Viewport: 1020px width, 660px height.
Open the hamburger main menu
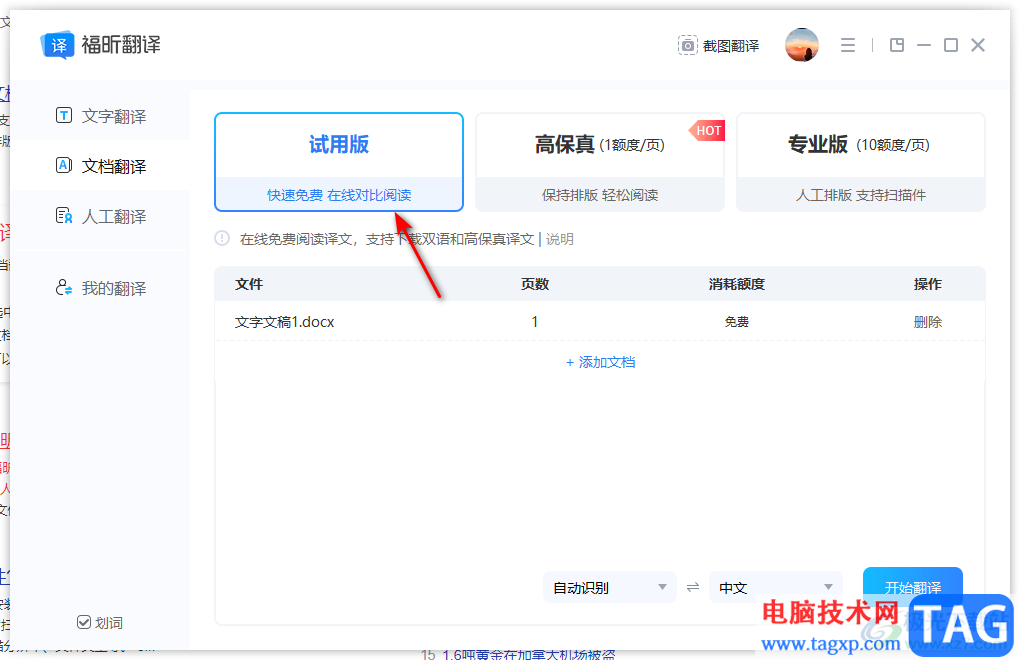coord(848,45)
